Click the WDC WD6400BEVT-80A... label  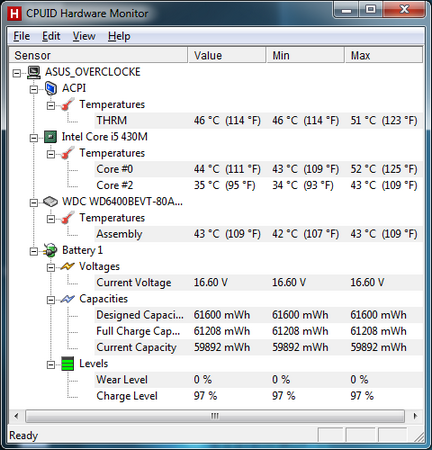tap(122, 202)
